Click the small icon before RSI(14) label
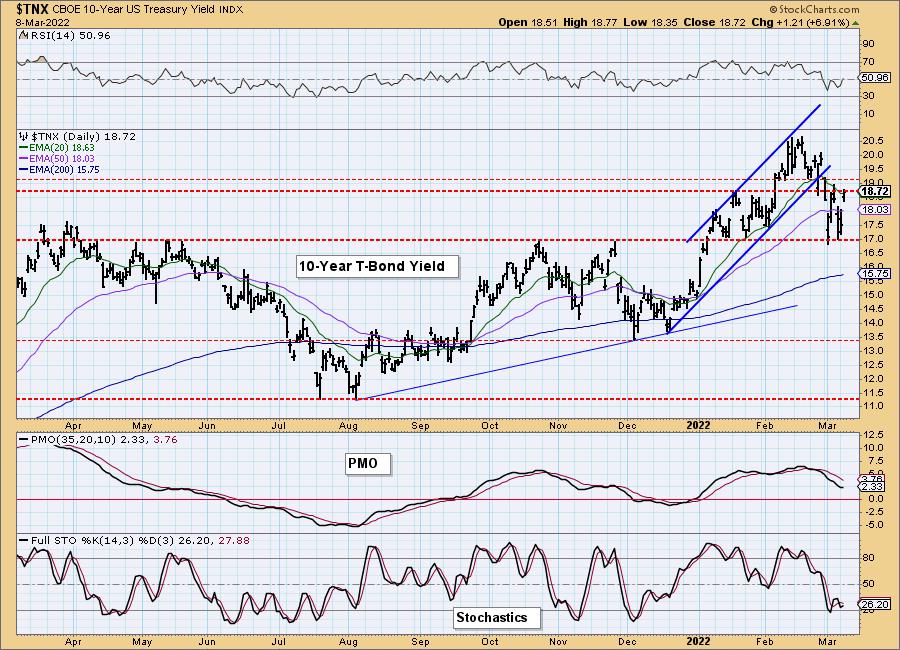 23,36
